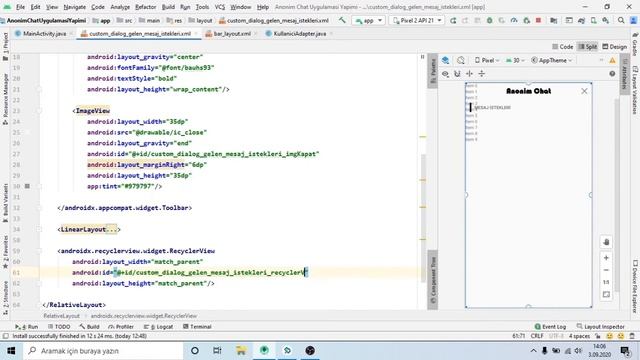Image resolution: width=640 pixels, height=360 pixels.
Task: Open the Palette side panel
Action: (x=433, y=72)
